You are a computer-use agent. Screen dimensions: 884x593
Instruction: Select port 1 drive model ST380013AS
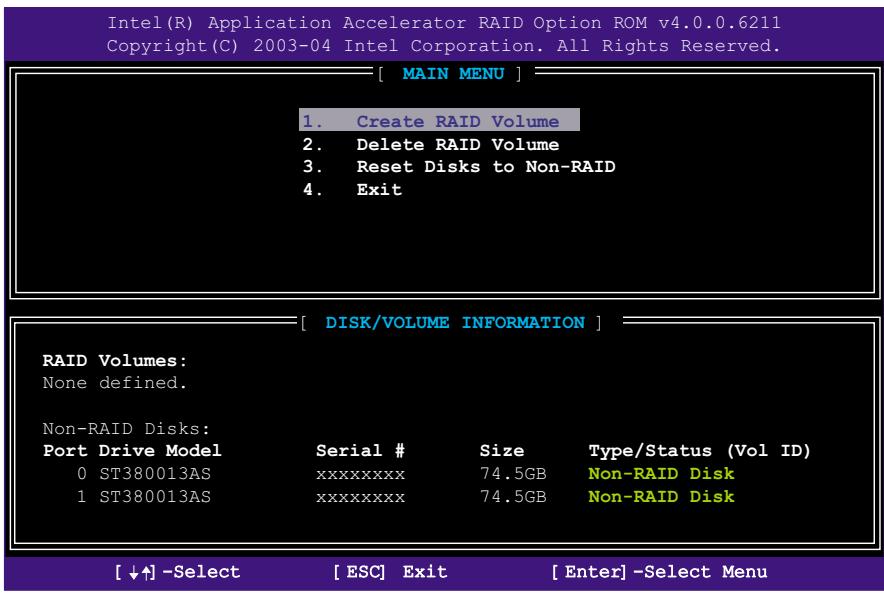coord(155,497)
